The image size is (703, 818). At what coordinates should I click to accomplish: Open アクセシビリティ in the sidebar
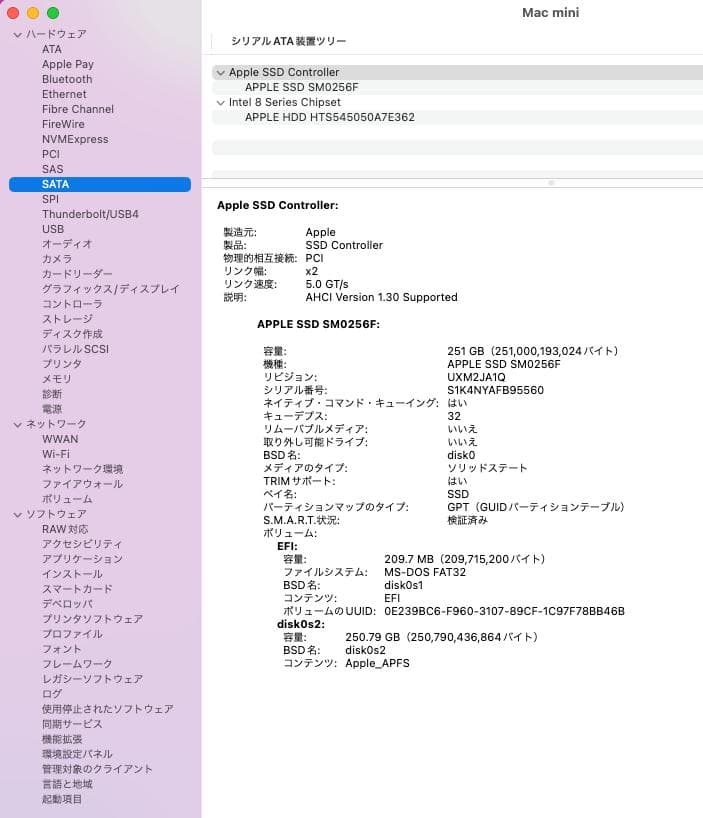(x=82, y=545)
